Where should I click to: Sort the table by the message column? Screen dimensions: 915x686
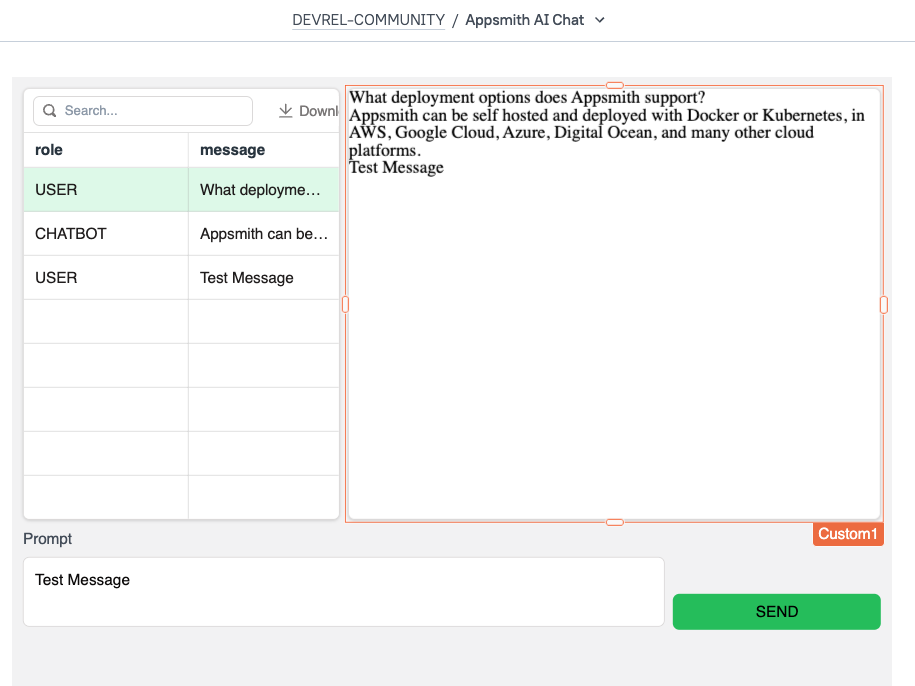pyautogui.click(x=232, y=149)
